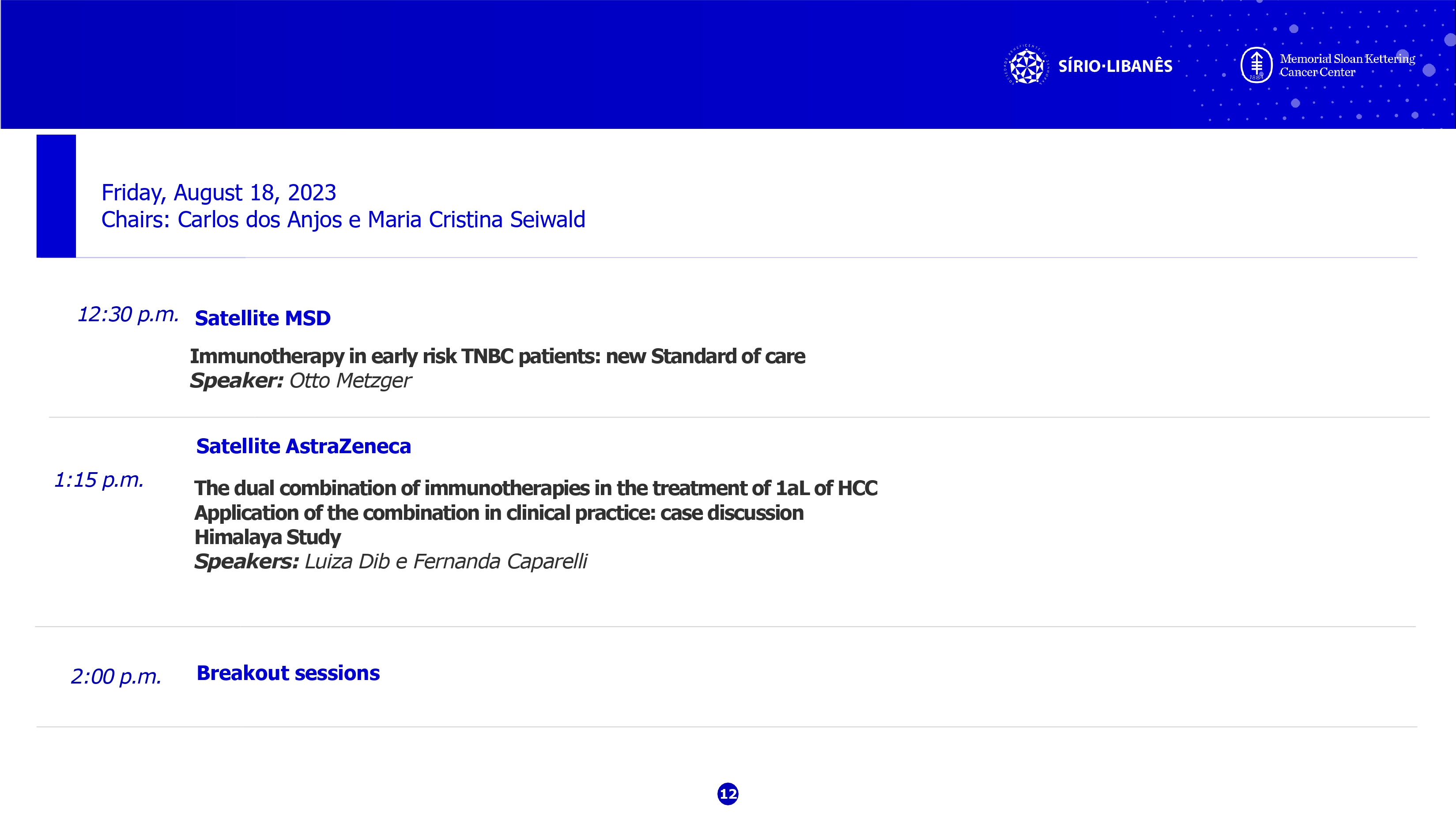Click the 2:00 p.m. time label

[x=116, y=676]
